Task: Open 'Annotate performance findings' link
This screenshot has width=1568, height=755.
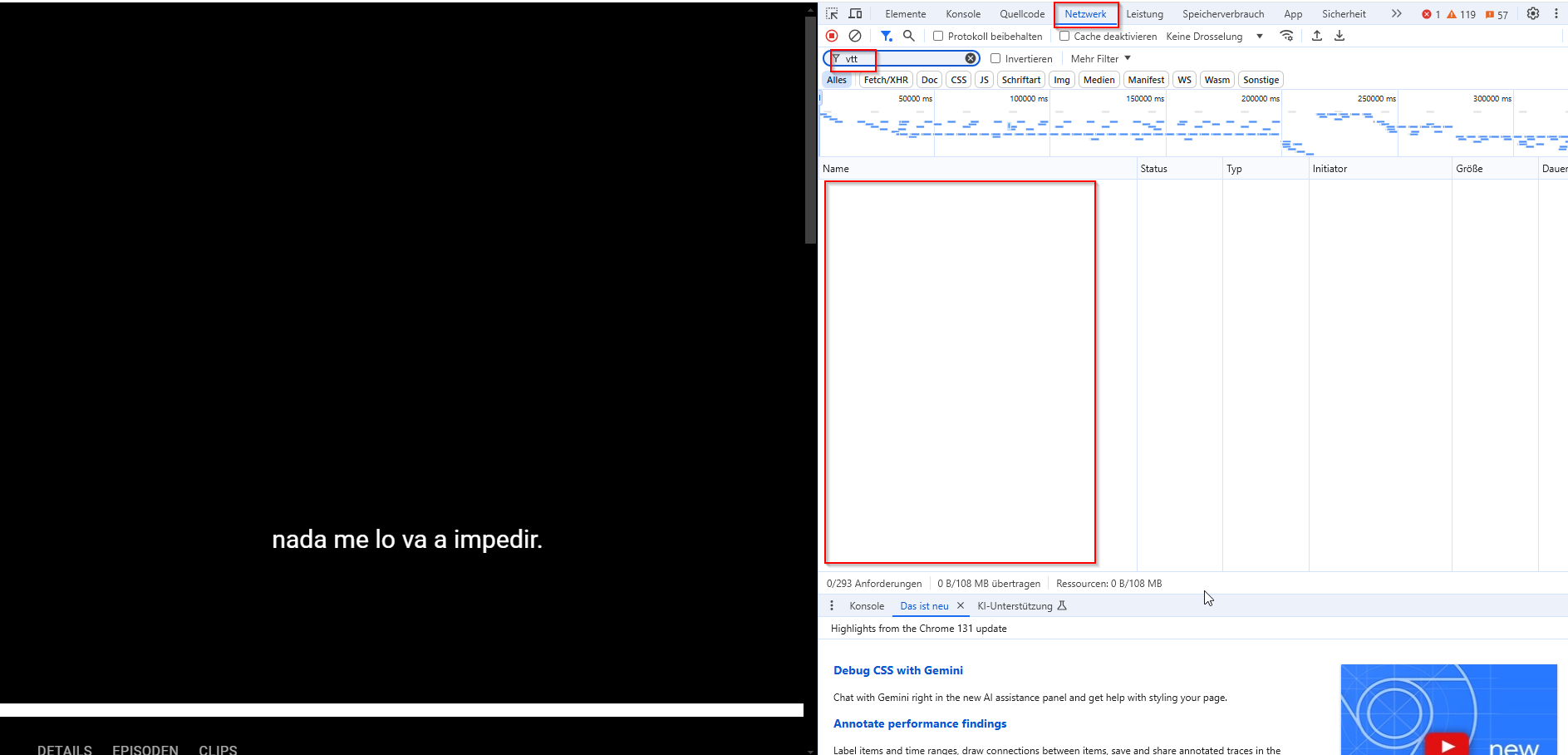Action: [x=920, y=723]
